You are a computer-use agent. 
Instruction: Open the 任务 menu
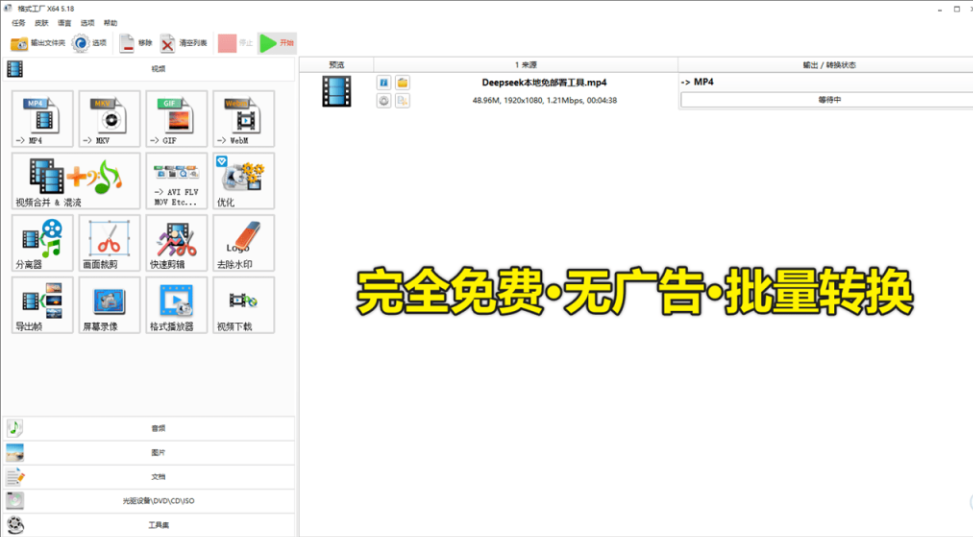tap(19, 23)
